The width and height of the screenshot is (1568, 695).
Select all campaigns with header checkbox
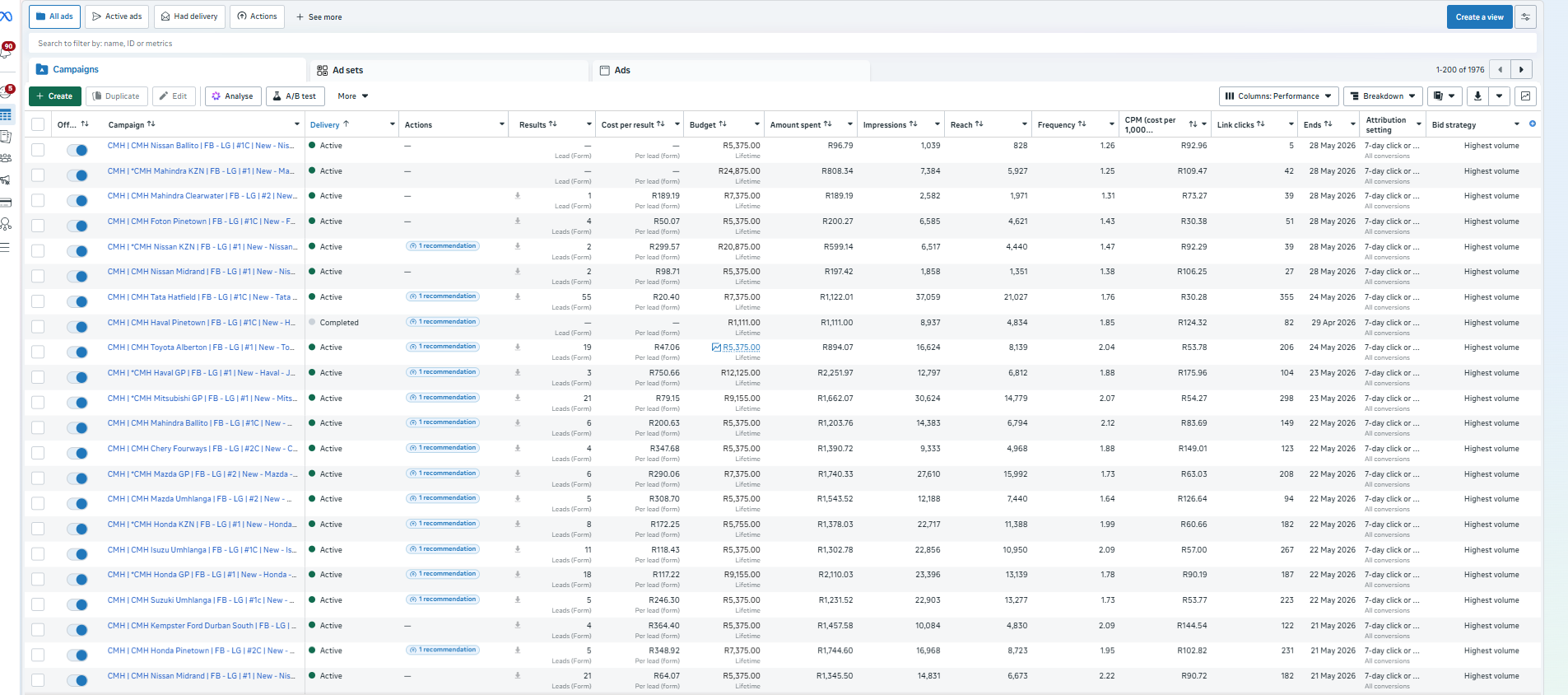click(x=38, y=124)
